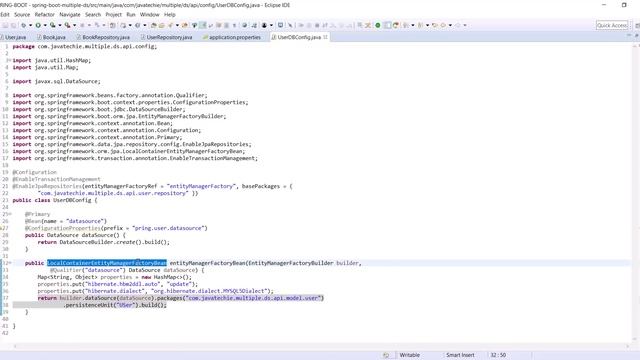Click the Back navigation arrow icon
Viewport: 640px width, 360px height.
(x=443, y=25)
